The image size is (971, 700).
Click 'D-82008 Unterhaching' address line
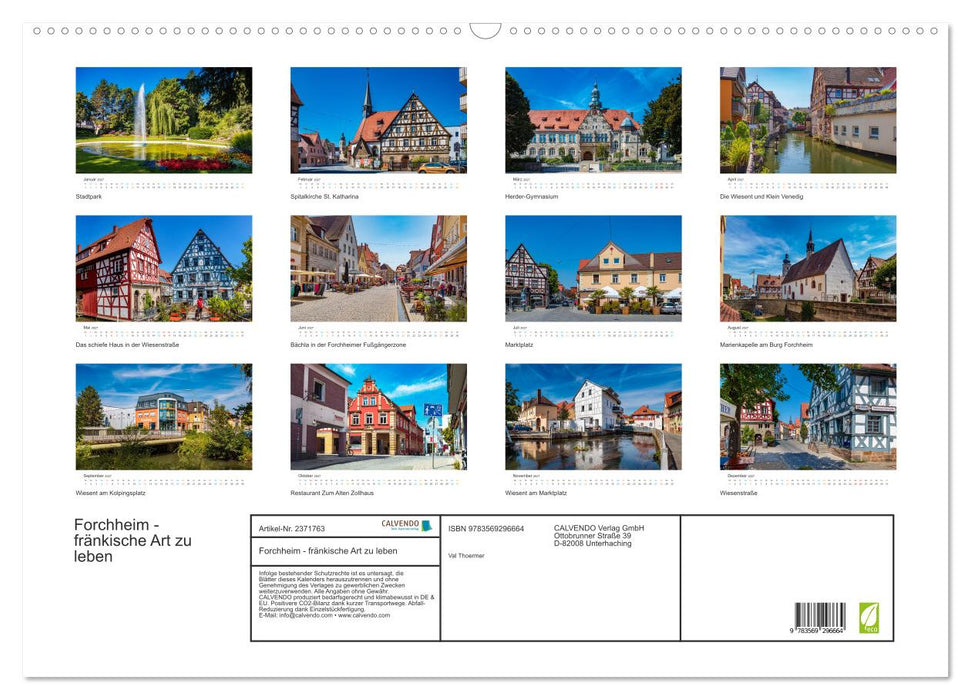coord(593,543)
